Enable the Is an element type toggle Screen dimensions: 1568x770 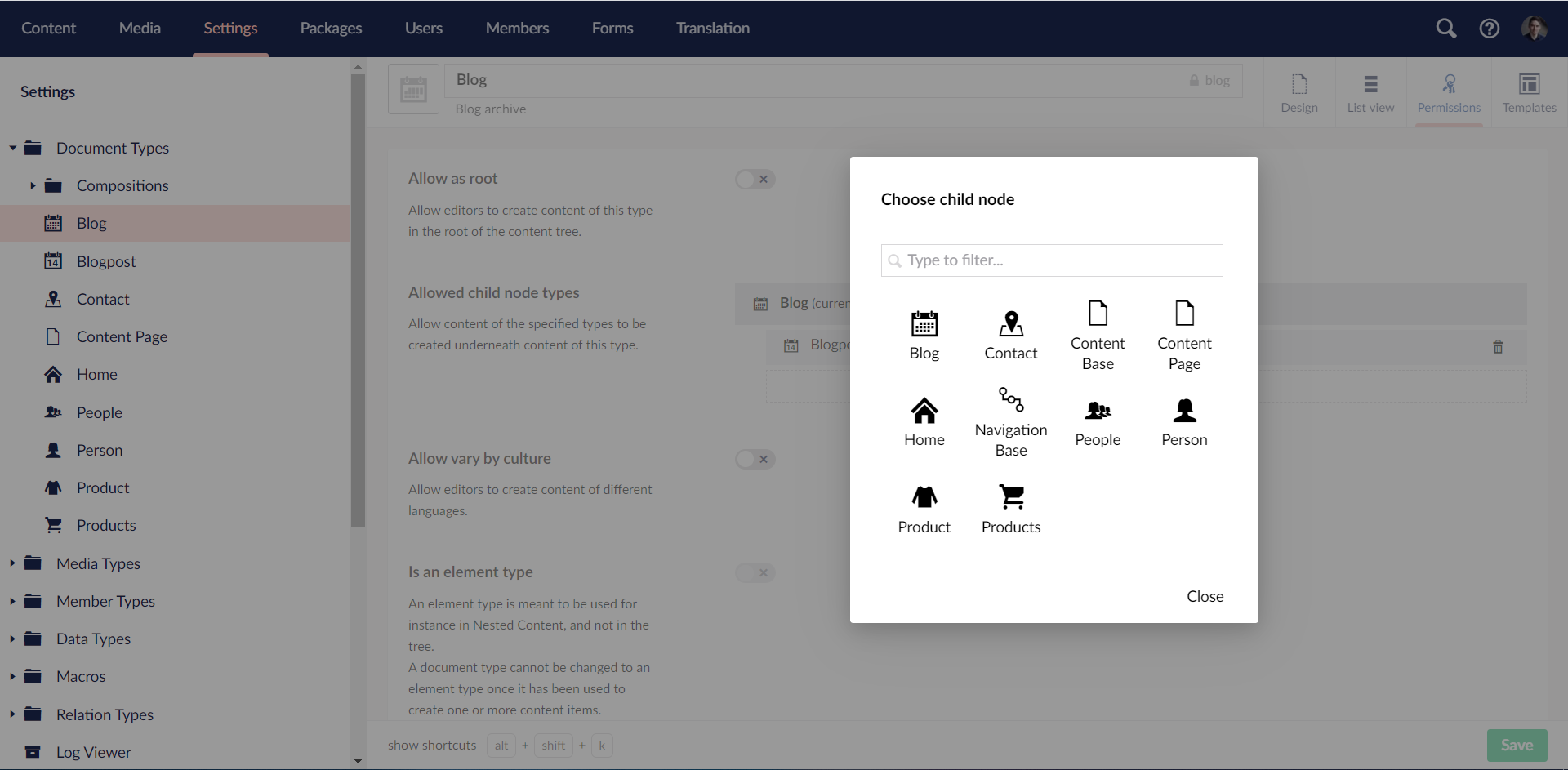755,572
